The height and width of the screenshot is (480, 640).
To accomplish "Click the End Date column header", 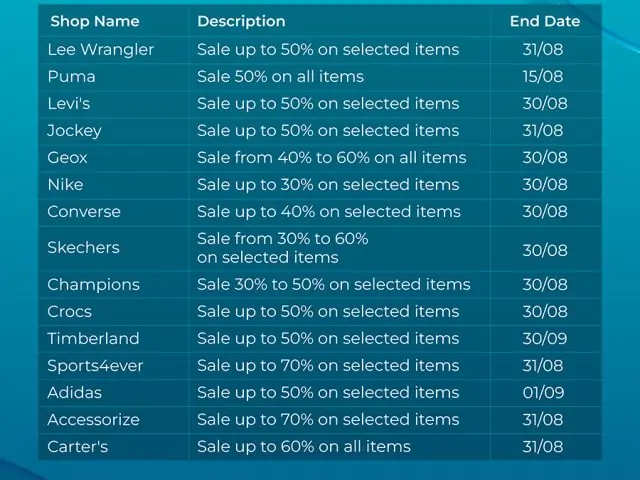I will (544, 21).
